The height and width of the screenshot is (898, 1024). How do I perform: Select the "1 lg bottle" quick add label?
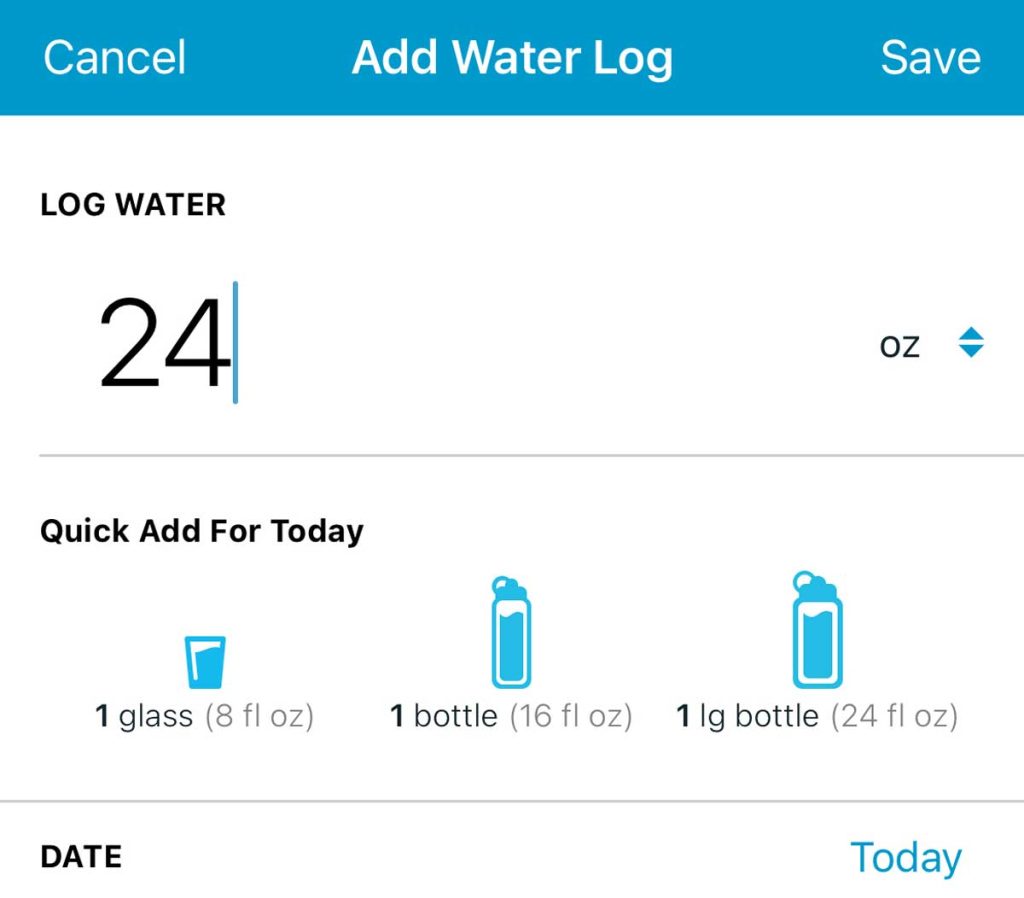(x=748, y=717)
